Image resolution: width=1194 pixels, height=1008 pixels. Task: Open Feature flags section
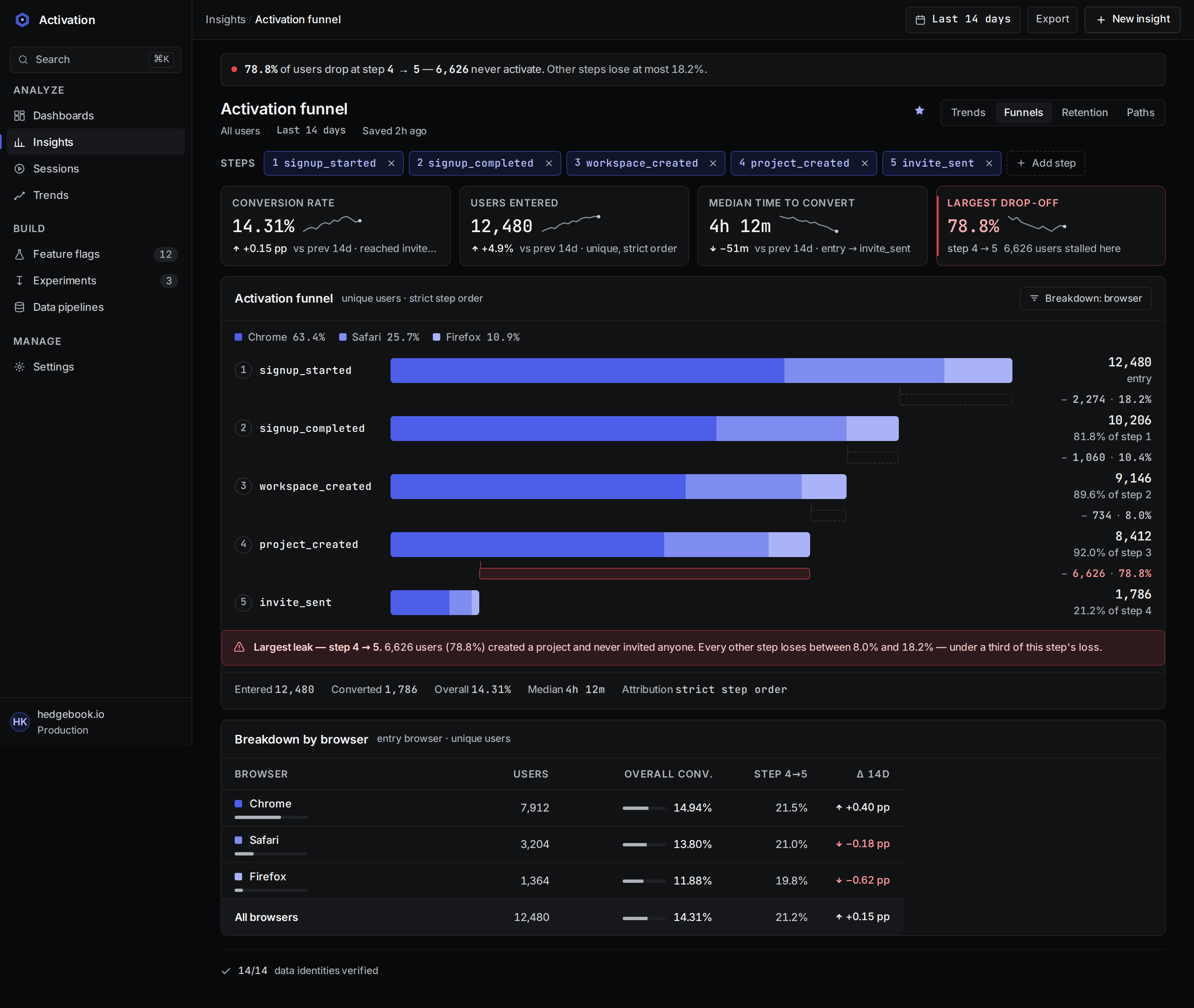point(95,254)
